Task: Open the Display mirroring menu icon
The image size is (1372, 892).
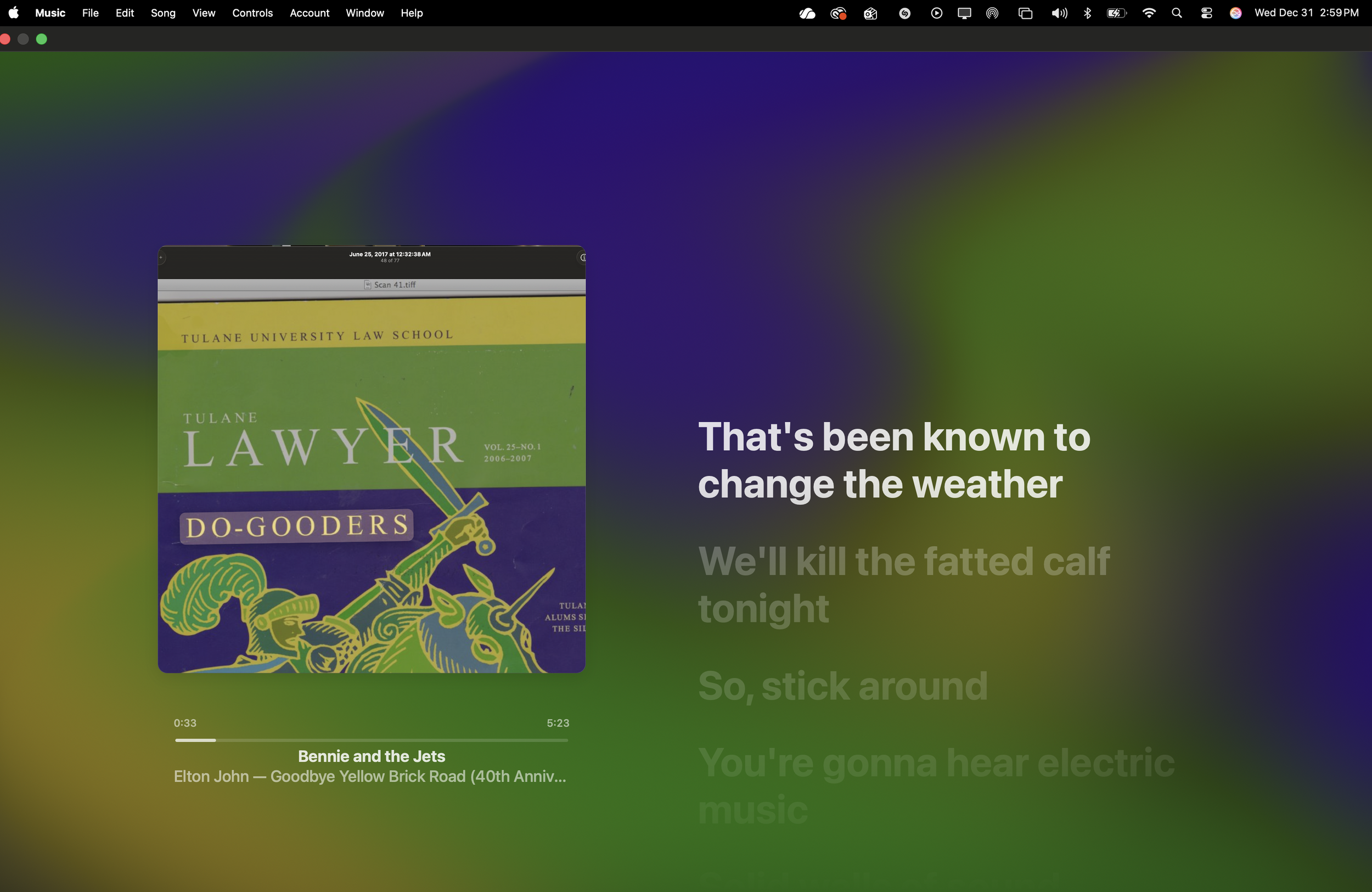Action: 964,13
